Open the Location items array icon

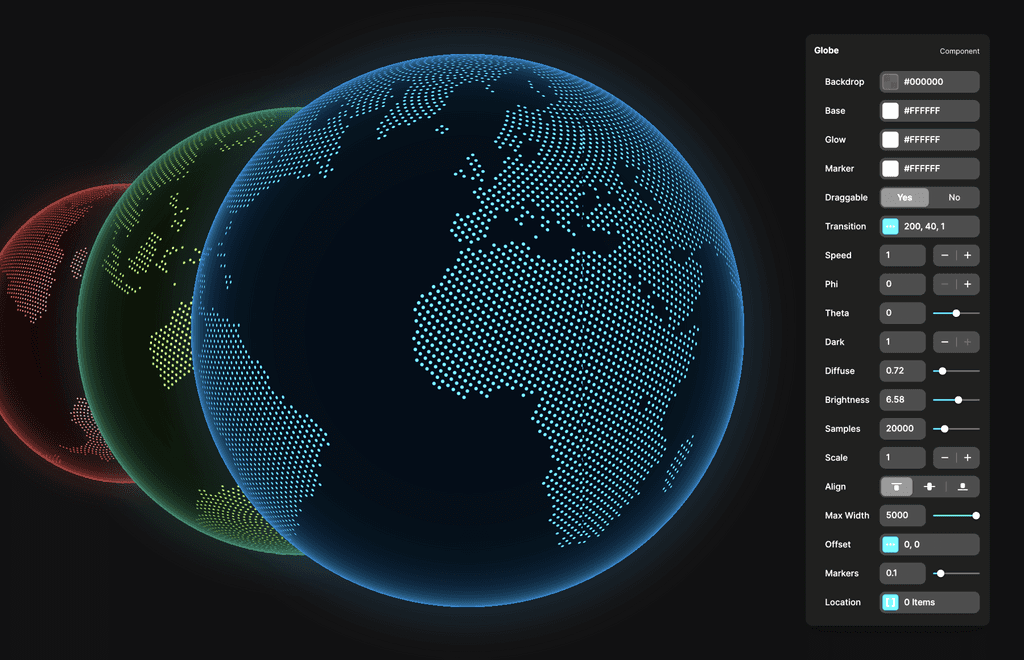(890, 602)
